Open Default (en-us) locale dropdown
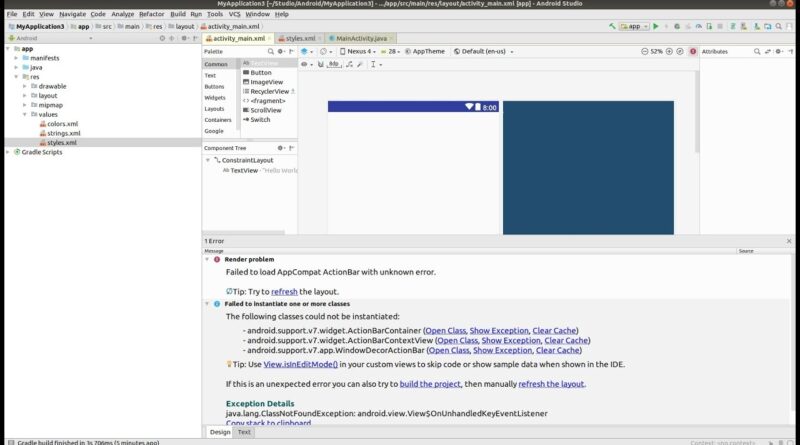 click(483, 52)
